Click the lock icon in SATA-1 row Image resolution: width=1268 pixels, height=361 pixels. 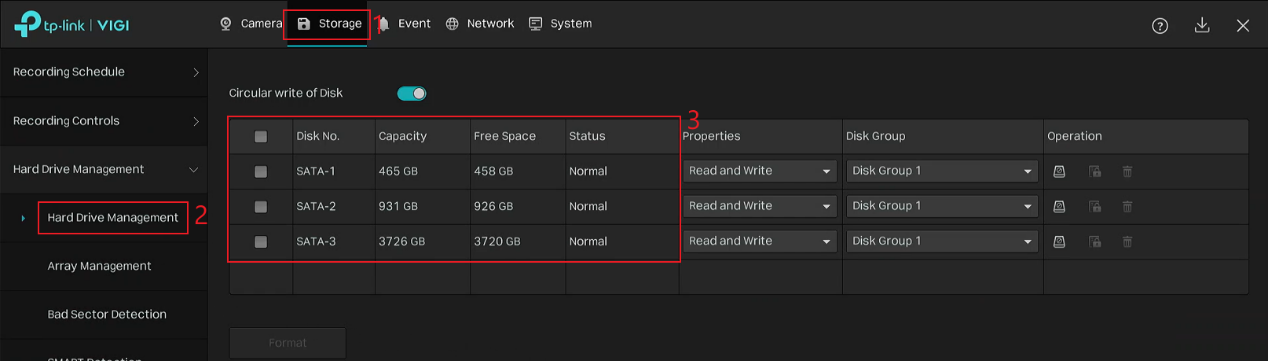click(1095, 171)
